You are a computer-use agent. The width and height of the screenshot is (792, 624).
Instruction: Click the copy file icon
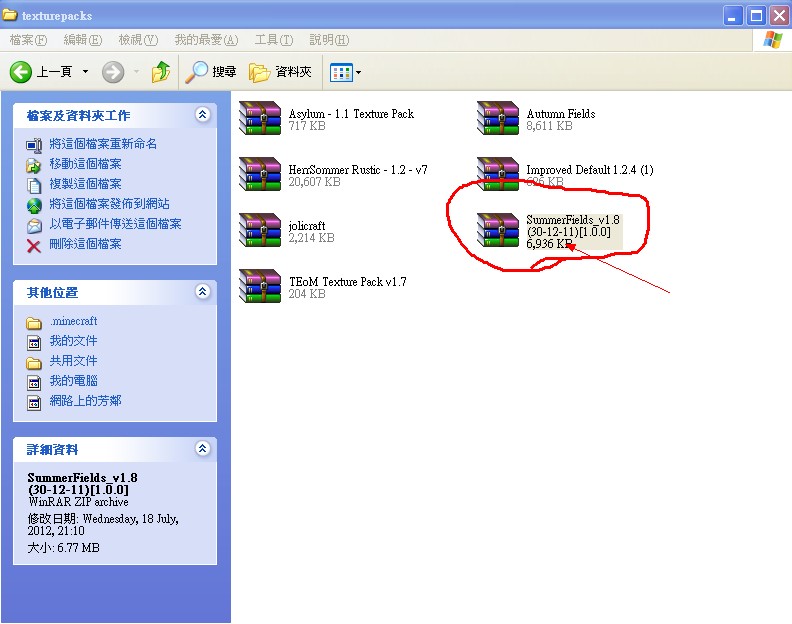(34, 185)
